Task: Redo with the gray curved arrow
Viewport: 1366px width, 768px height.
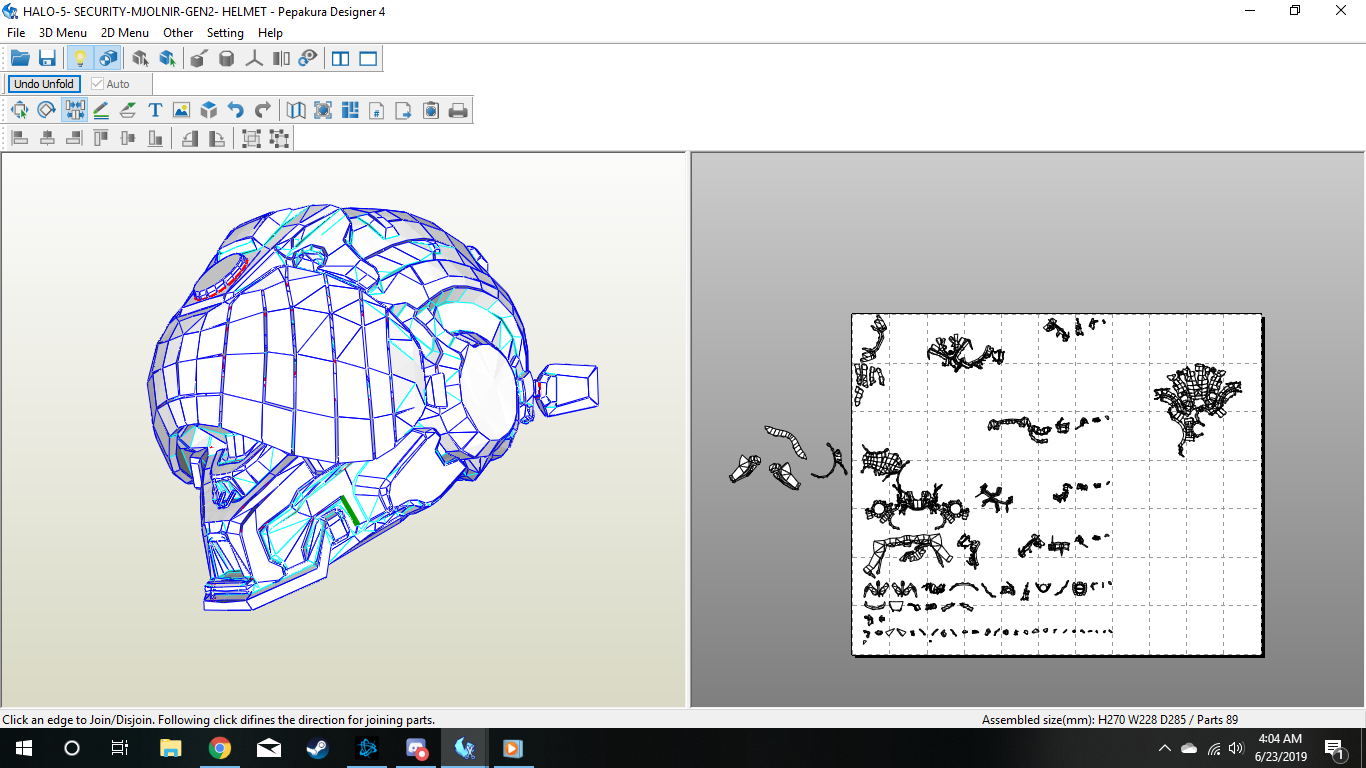Action: point(262,110)
